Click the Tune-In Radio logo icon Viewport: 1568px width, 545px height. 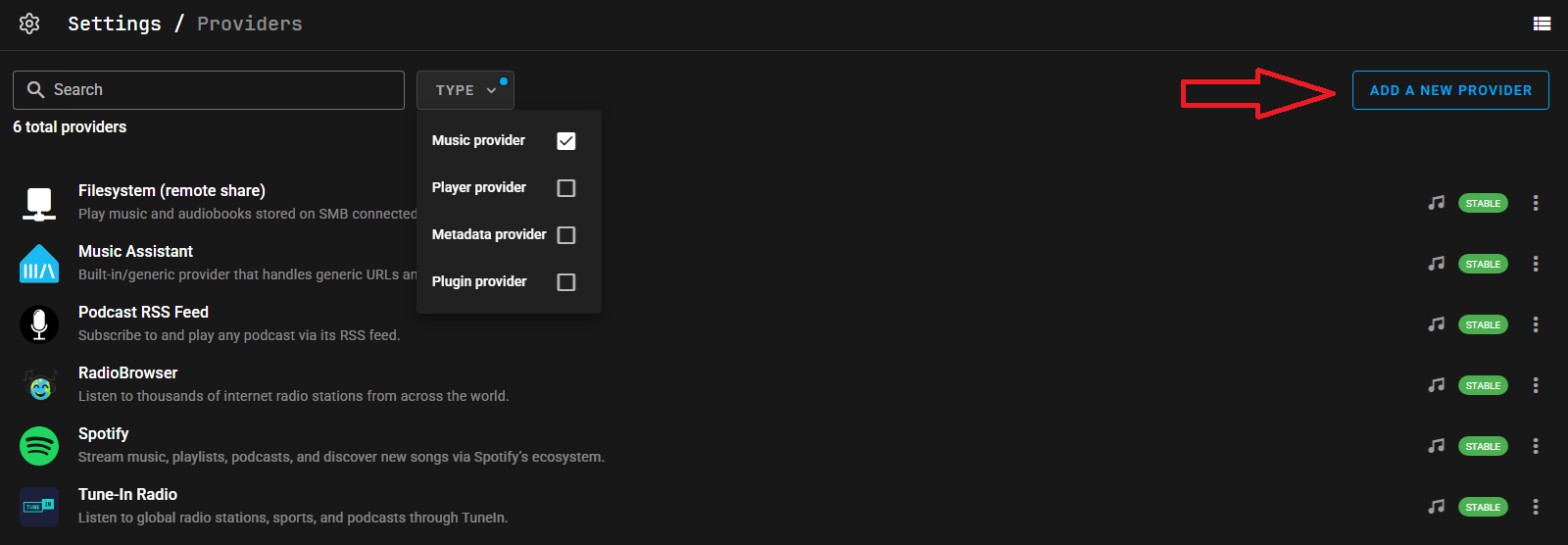39,507
